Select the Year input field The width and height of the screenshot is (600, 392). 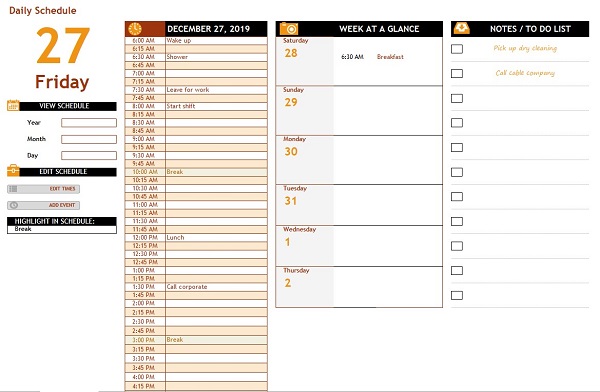tap(89, 122)
